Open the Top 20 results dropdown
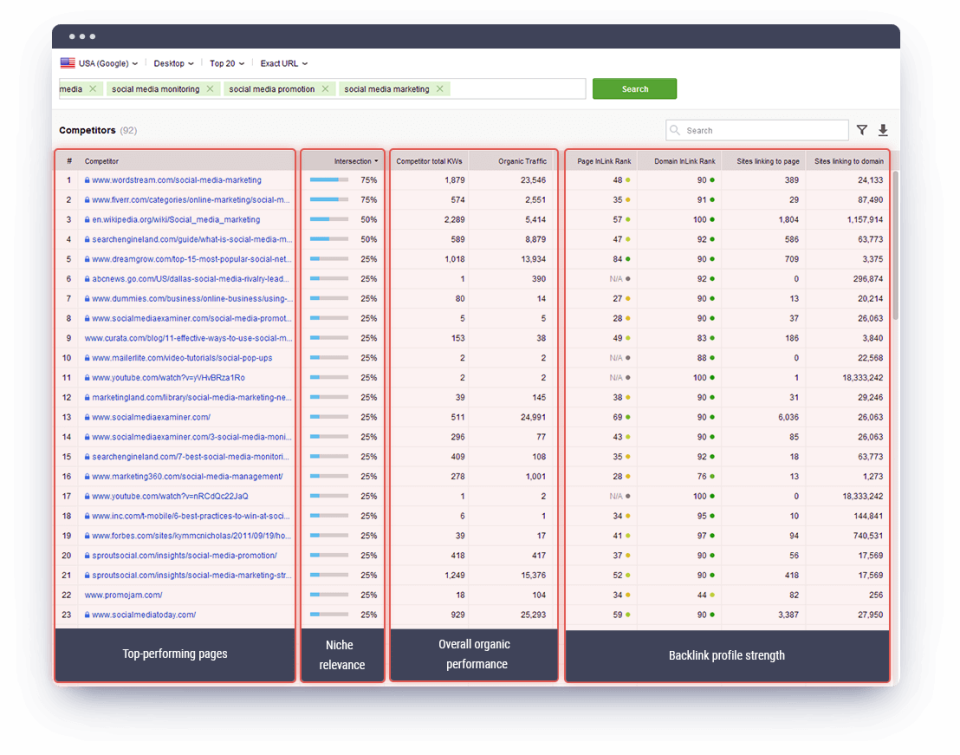The width and height of the screenshot is (960, 755). (x=227, y=63)
